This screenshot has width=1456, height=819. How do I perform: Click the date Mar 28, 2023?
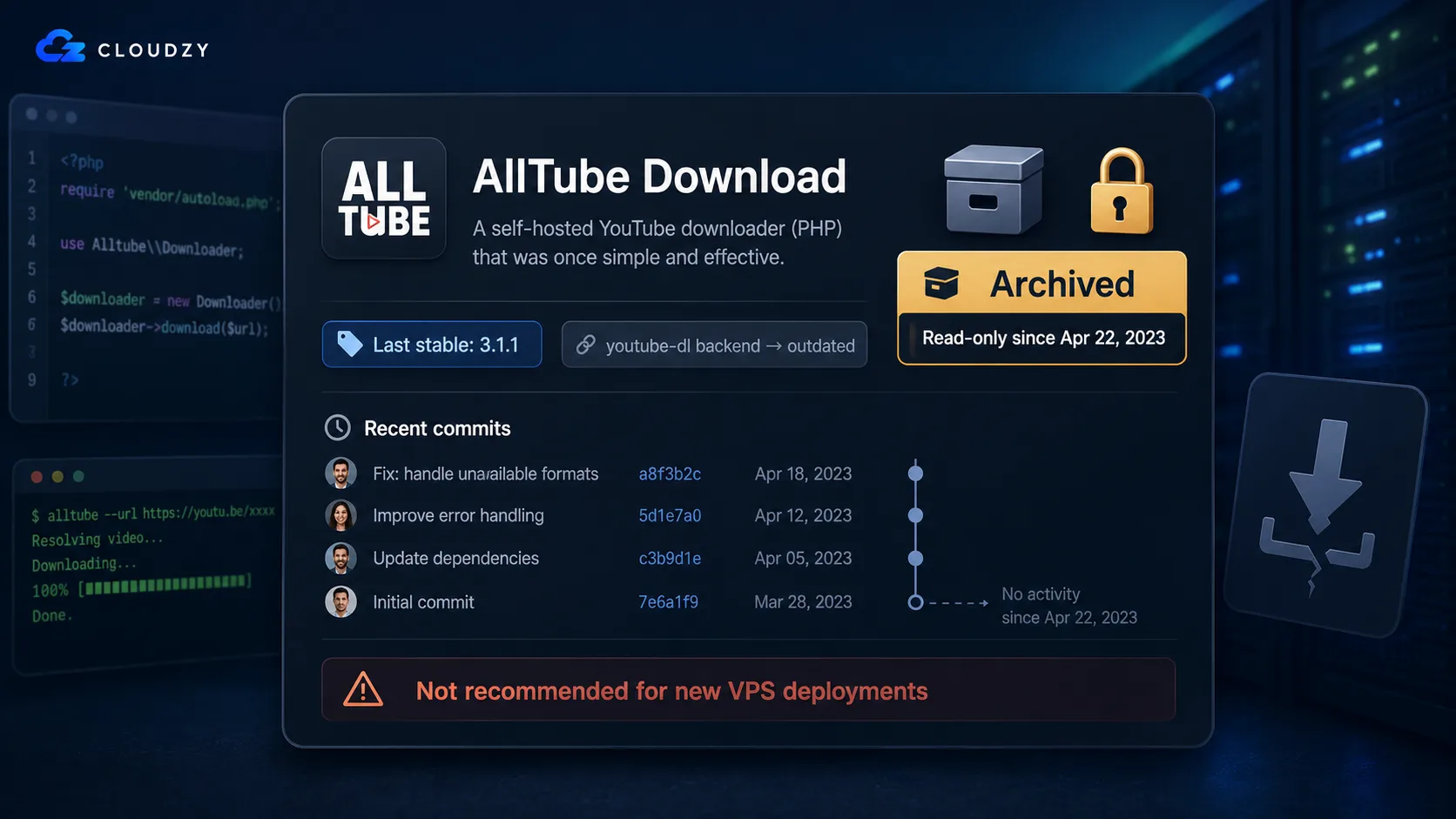(x=803, y=601)
